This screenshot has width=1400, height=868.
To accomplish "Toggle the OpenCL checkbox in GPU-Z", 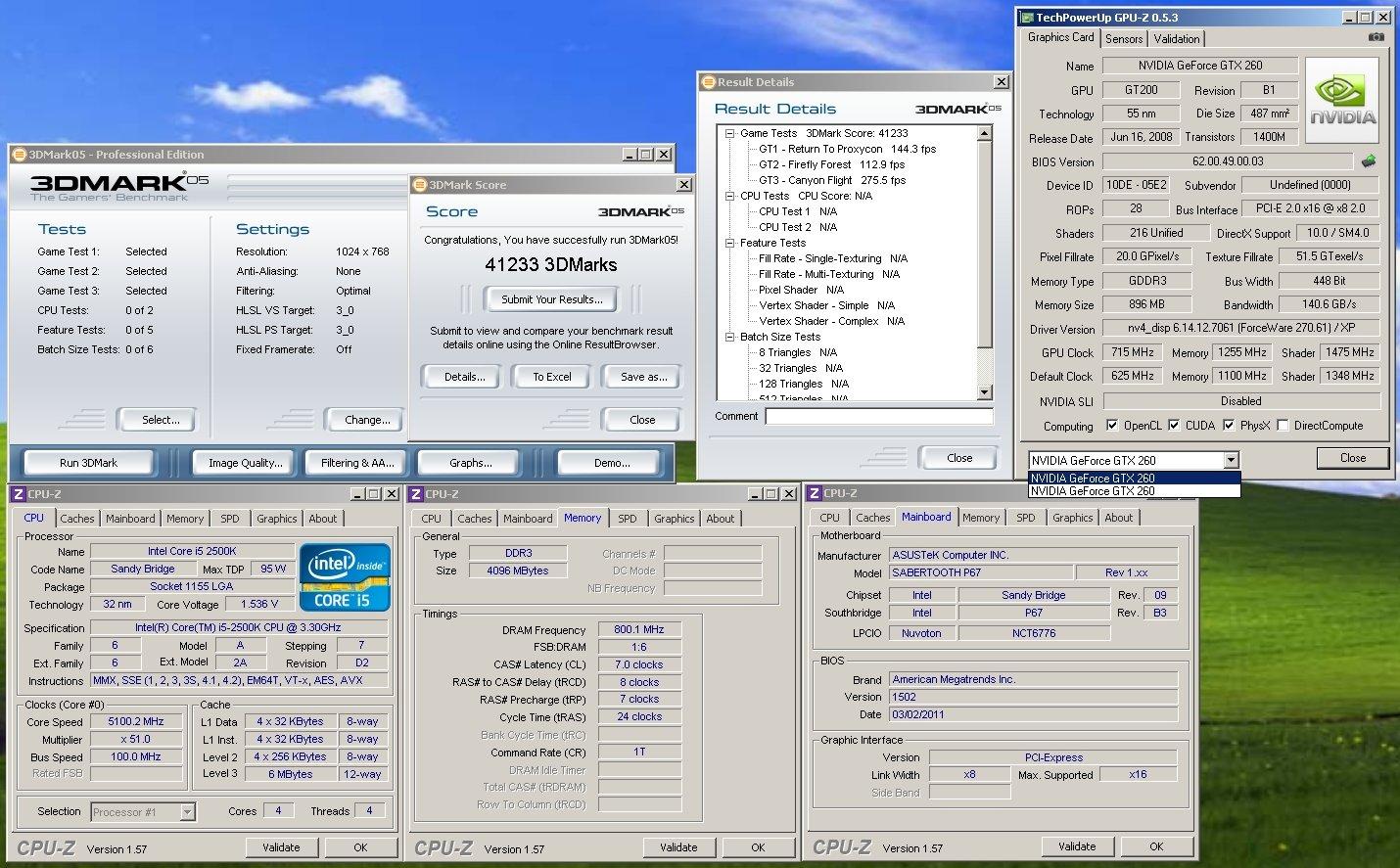I will point(1112,426).
